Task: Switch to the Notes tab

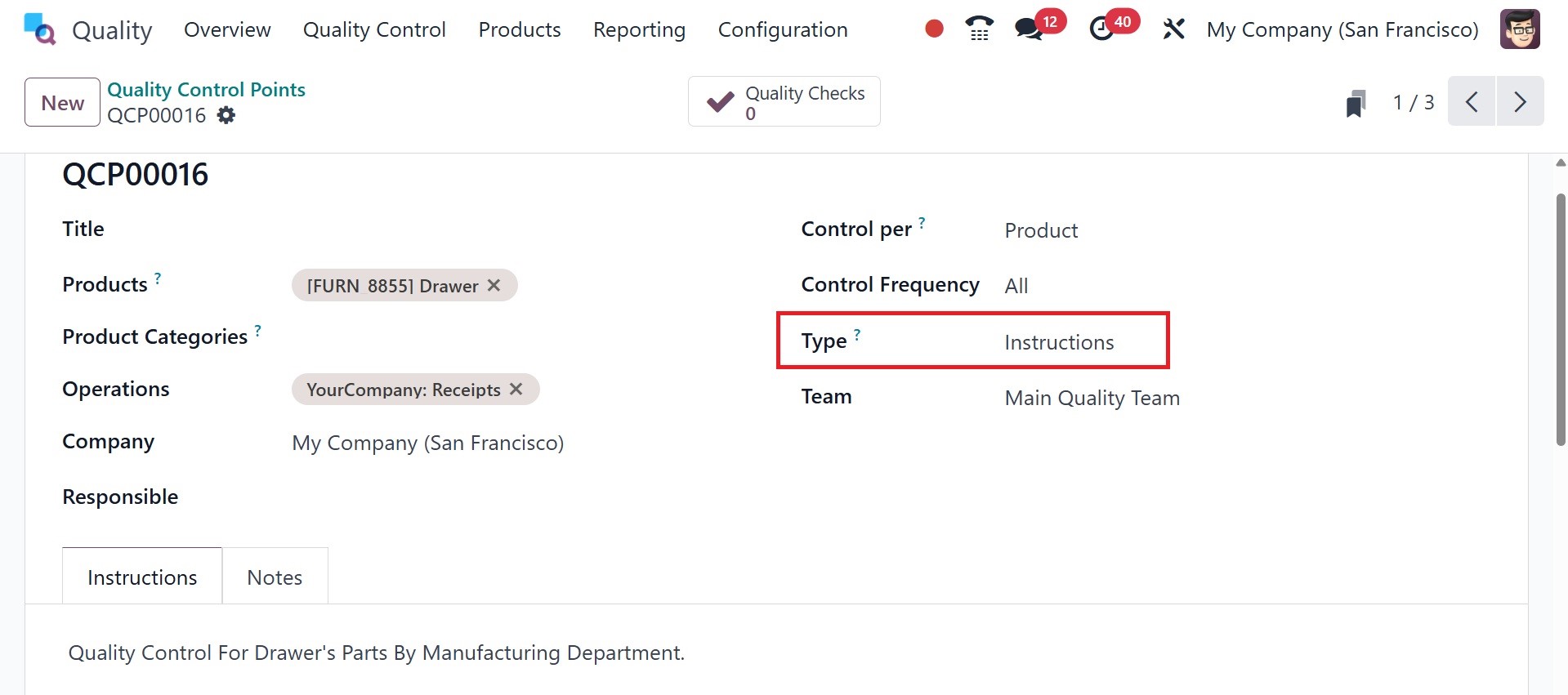Action: [275, 577]
